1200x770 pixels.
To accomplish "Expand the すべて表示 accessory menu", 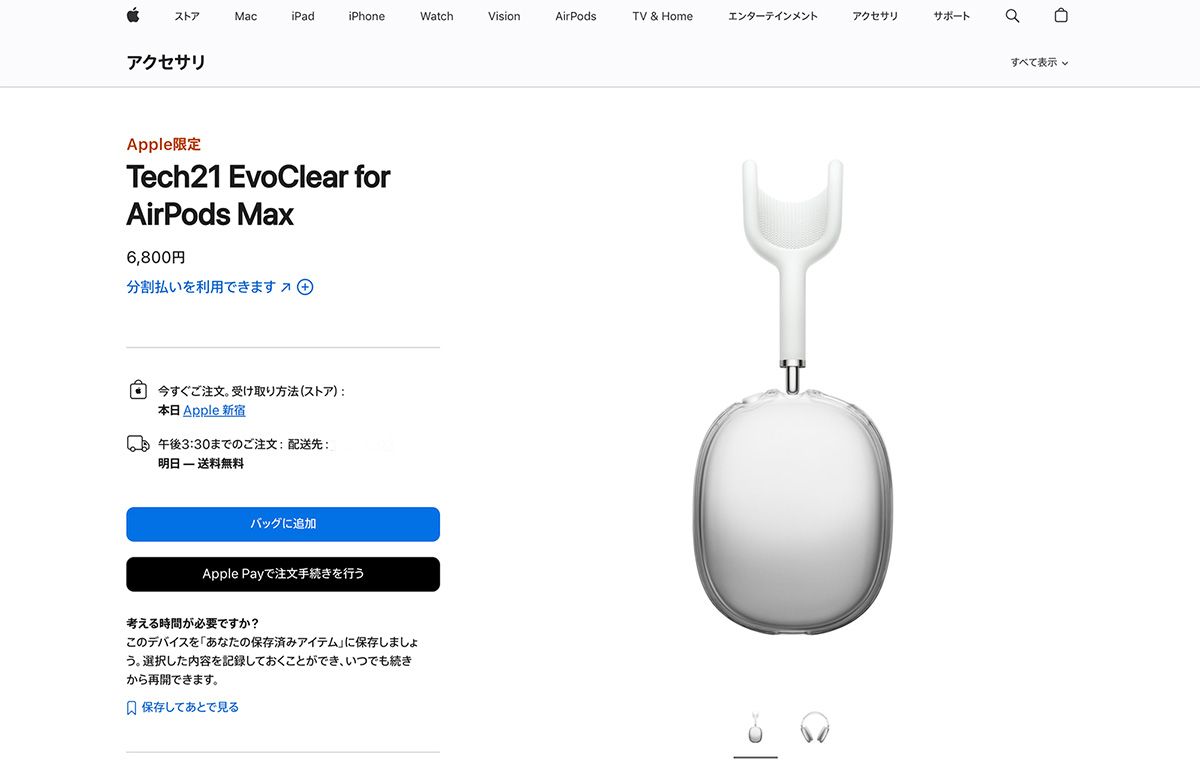I will [1040, 62].
